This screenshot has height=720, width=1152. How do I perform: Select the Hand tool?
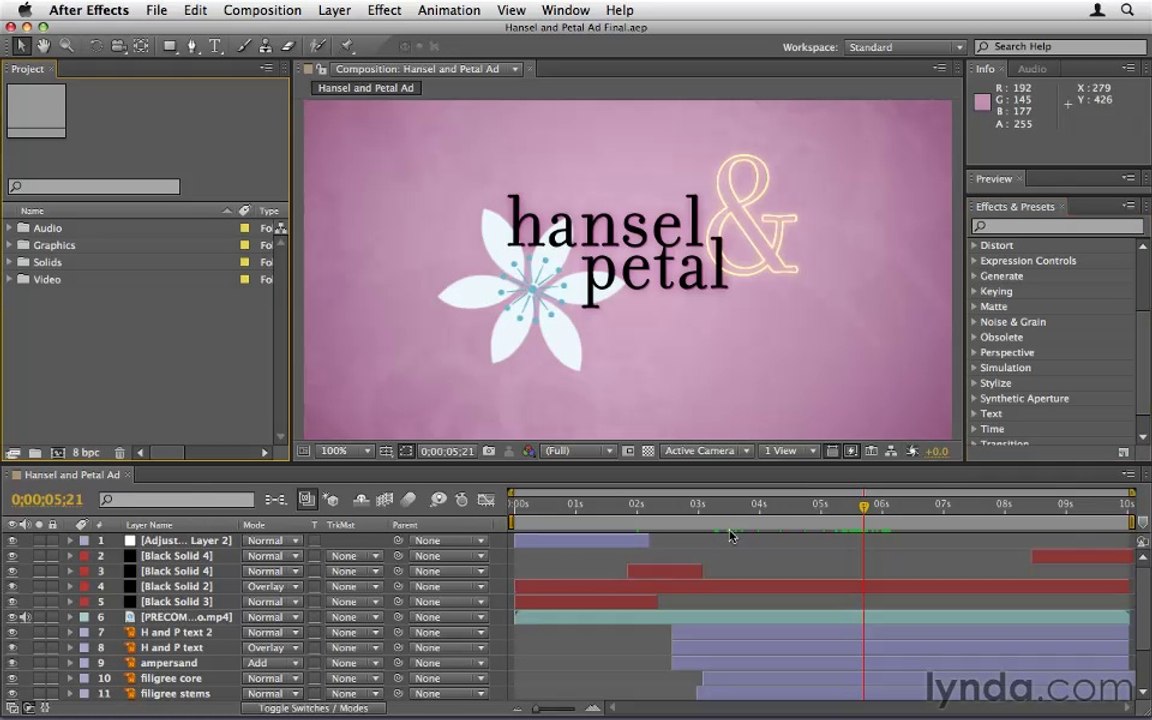[43, 46]
